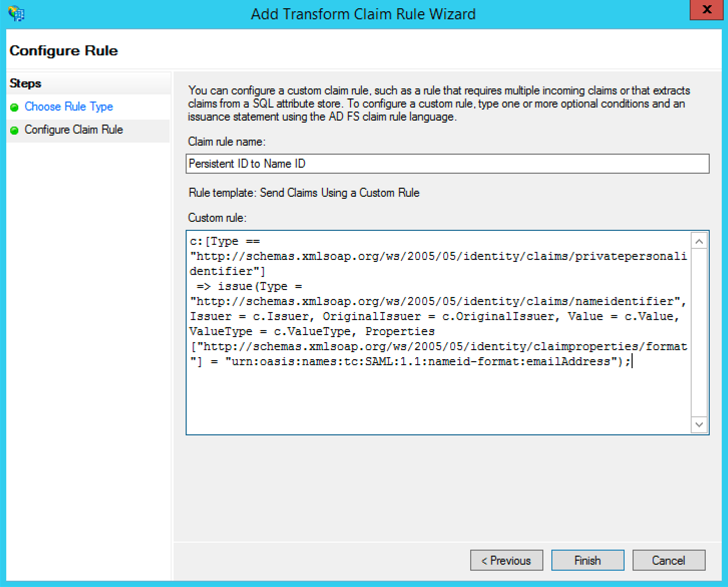Click the "Custom rule:" label
The width and height of the screenshot is (728, 587).
tap(216, 217)
